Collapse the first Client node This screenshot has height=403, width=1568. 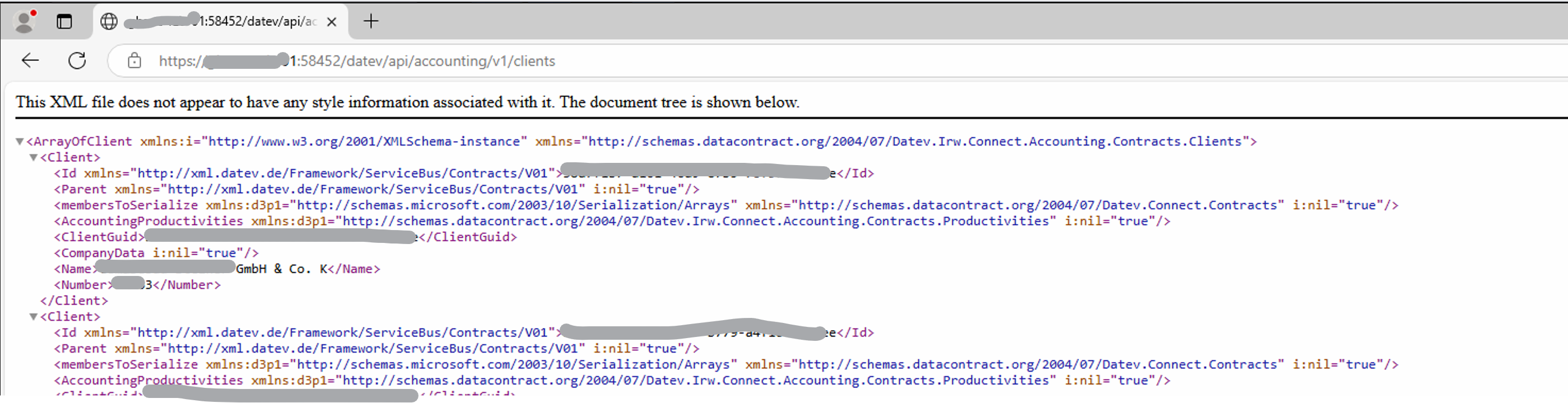click(34, 157)
